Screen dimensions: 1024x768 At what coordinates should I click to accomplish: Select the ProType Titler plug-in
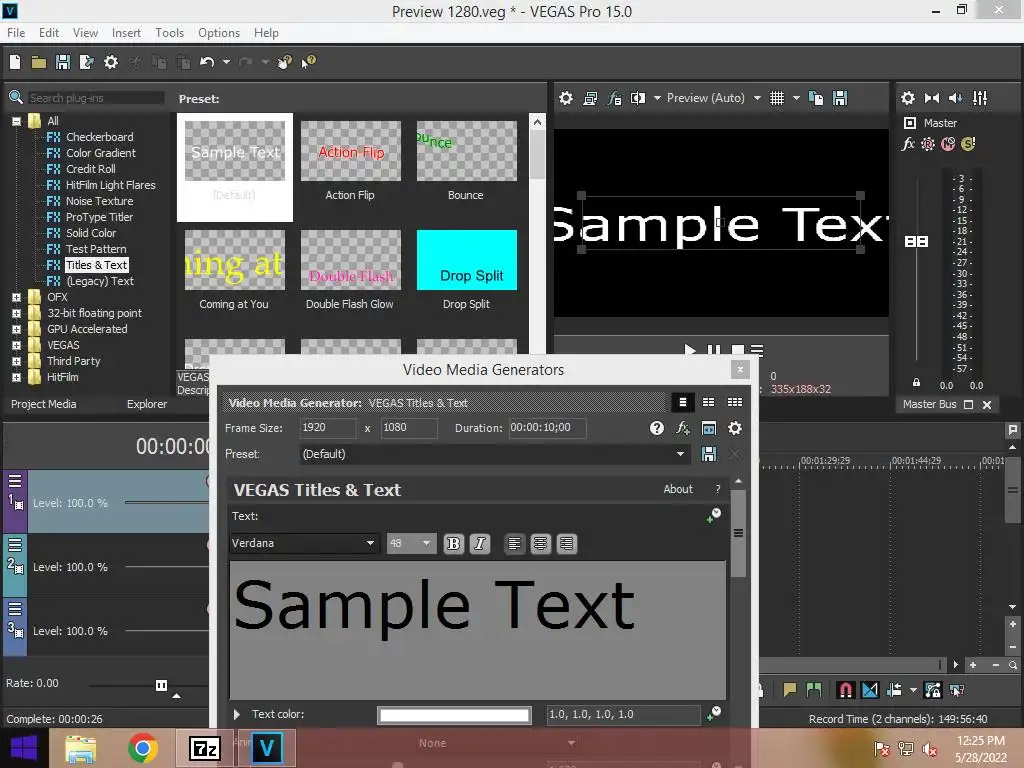click(x=99, y=217)
